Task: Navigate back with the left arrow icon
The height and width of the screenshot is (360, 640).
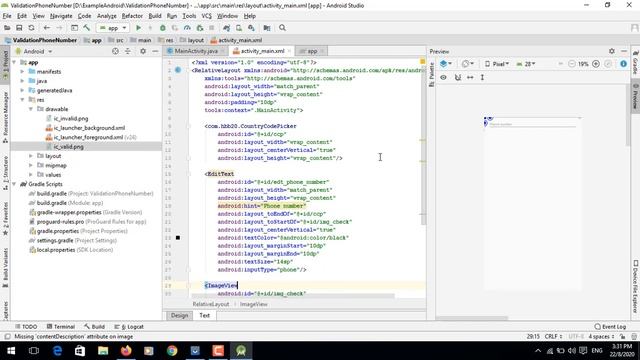Action: point(47,28)
